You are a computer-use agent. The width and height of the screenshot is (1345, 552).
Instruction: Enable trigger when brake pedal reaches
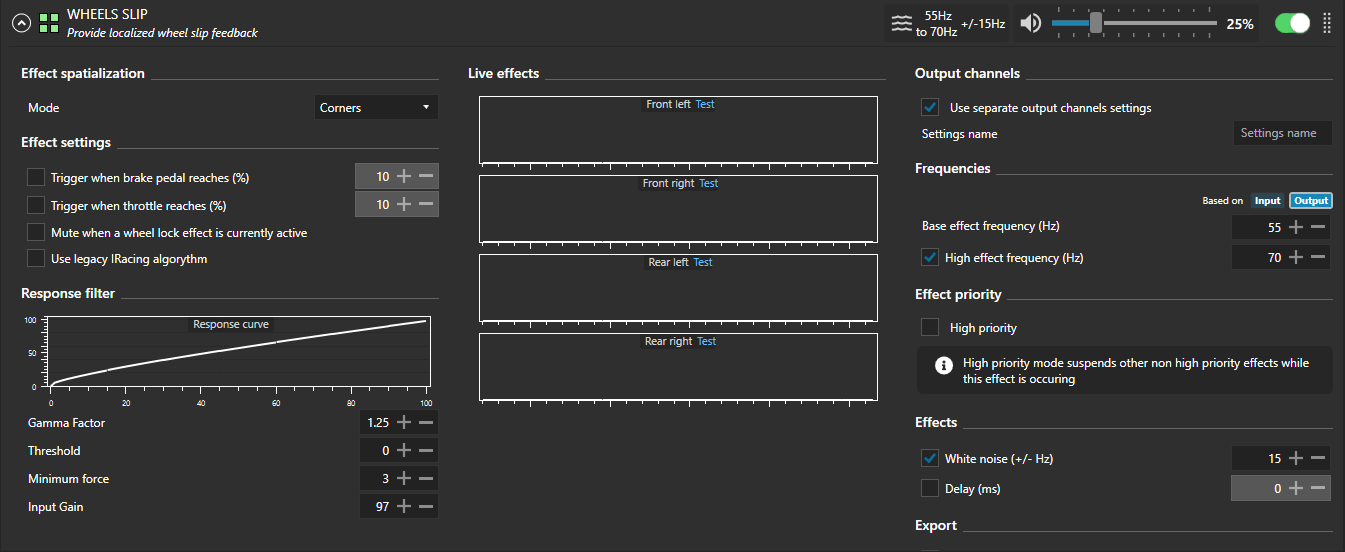click(36, 178)
